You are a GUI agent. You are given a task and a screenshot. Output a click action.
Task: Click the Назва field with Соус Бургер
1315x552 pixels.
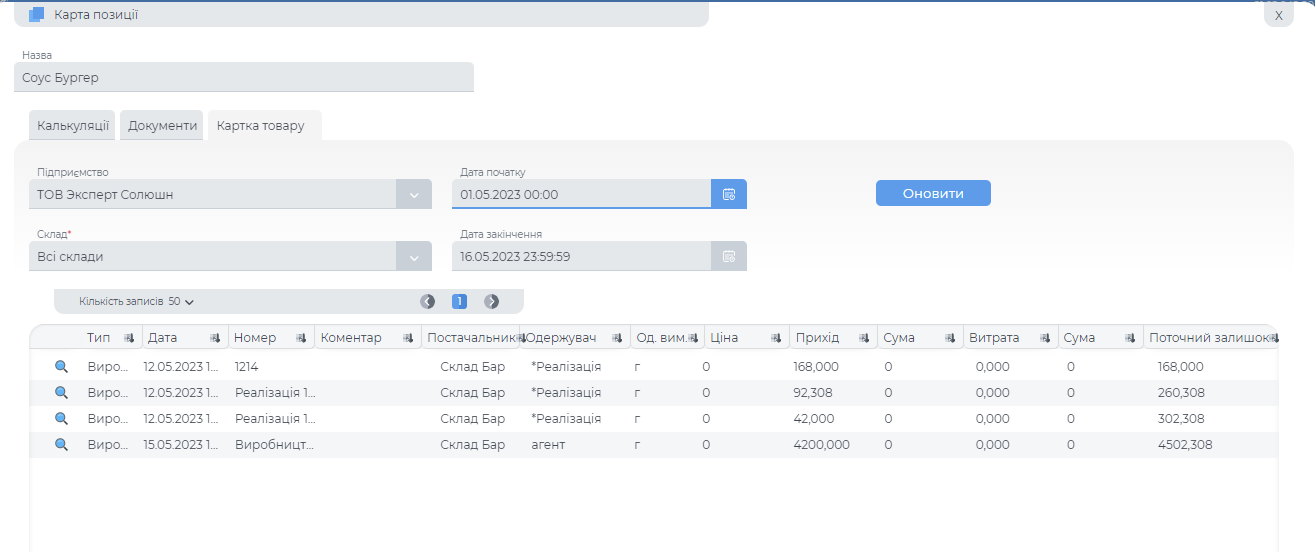(x=243, y=77)
